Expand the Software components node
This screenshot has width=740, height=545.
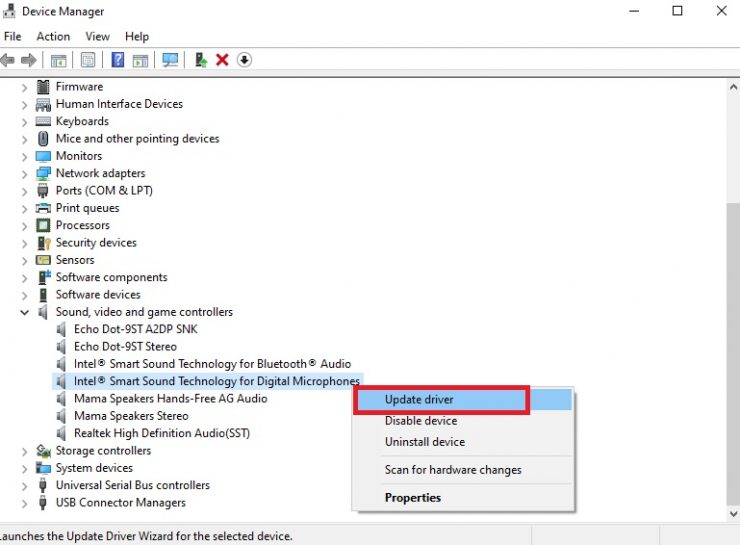point(25,278)
